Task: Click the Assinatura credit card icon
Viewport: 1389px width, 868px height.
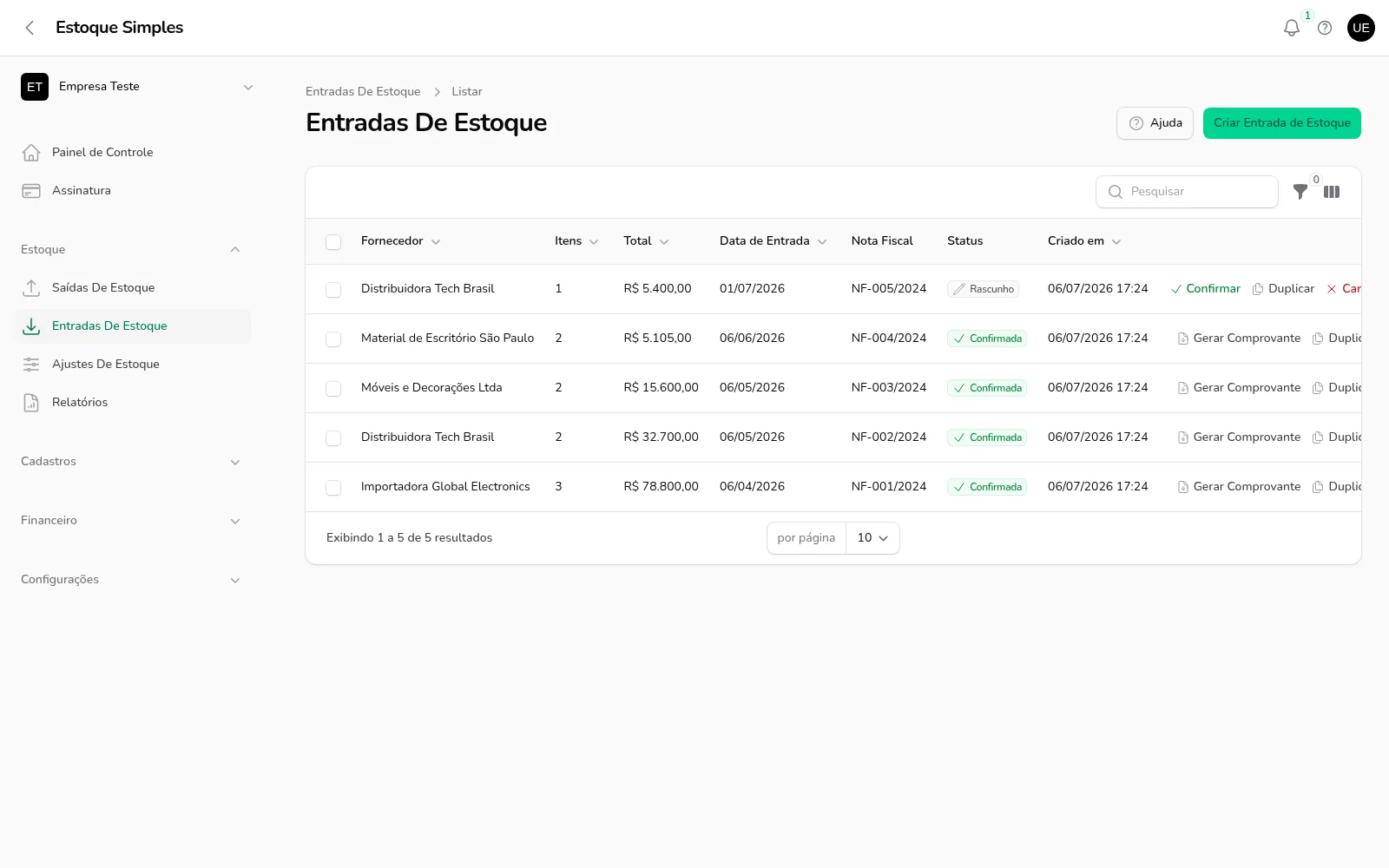Action: coord(31,191)
